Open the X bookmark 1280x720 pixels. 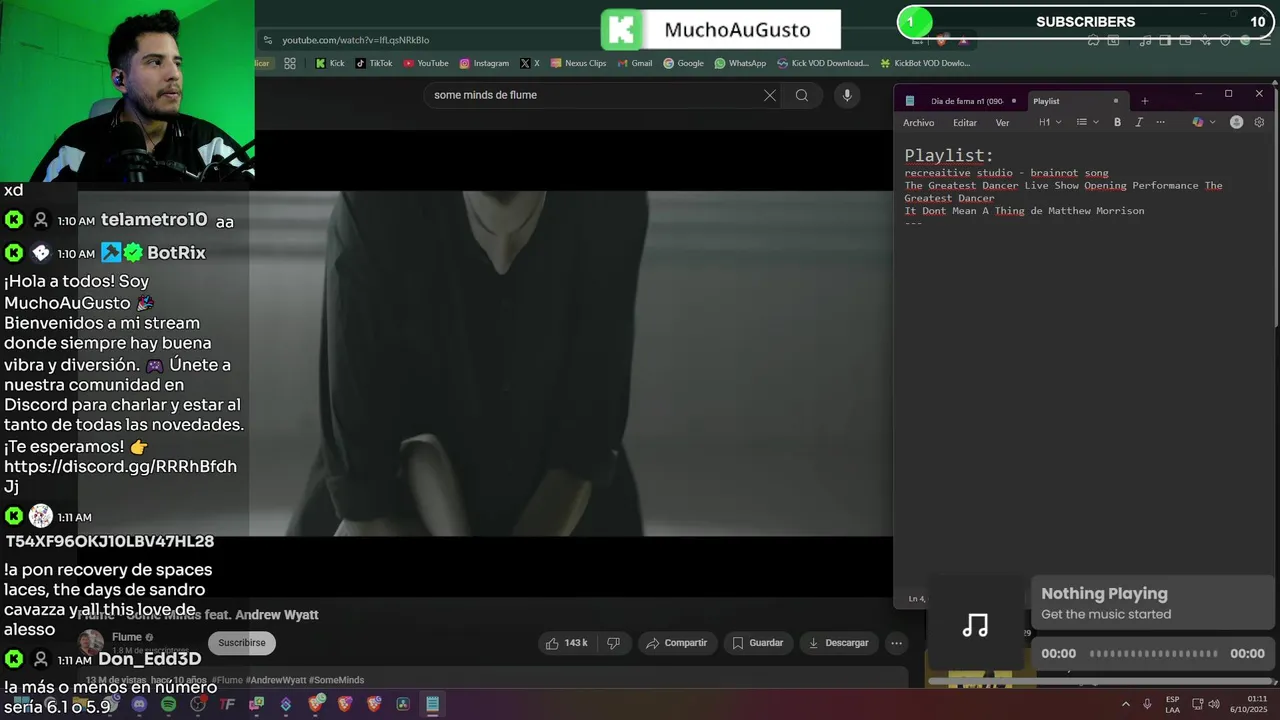530,63
